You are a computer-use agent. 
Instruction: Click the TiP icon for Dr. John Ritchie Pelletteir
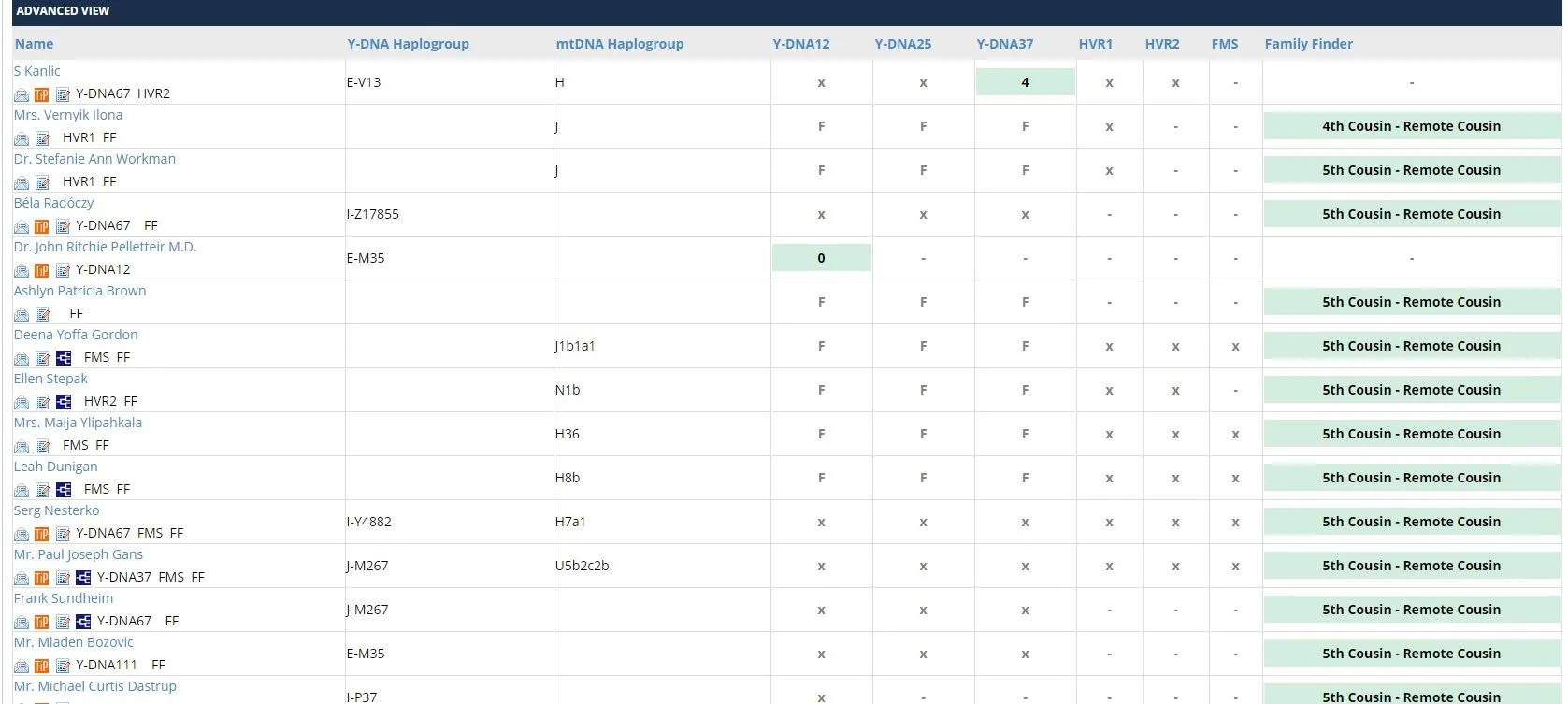pyautogui.click(x=41, y=270)
